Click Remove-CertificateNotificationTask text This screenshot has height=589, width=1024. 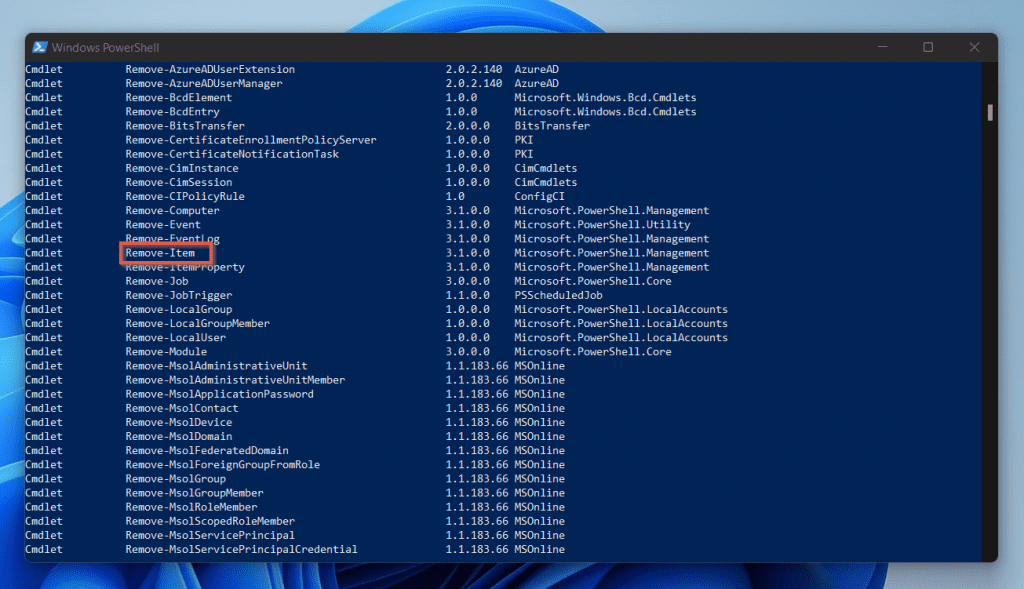pyautogui.click(x=232, y=154)
